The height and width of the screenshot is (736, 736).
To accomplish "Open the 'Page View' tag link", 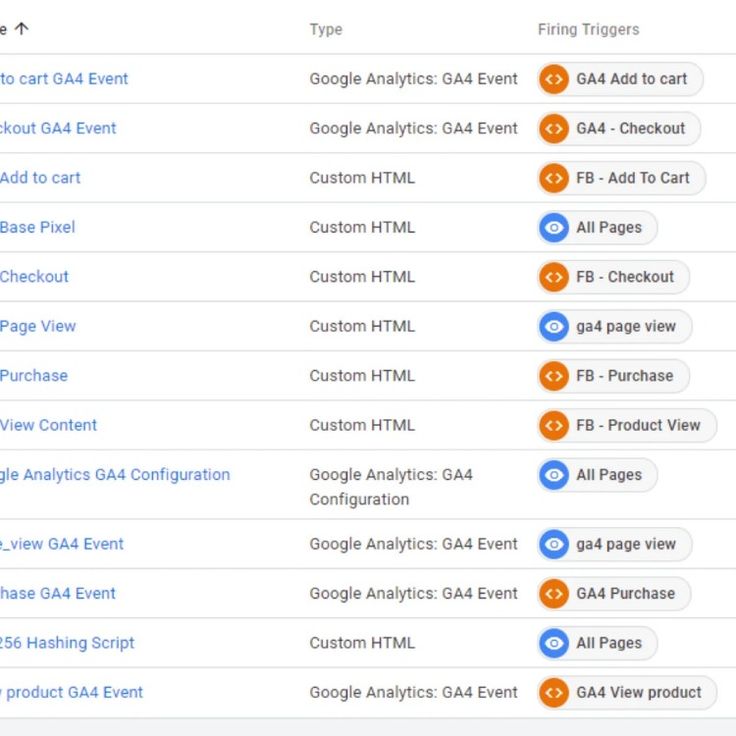I will (x=38, y=326).
